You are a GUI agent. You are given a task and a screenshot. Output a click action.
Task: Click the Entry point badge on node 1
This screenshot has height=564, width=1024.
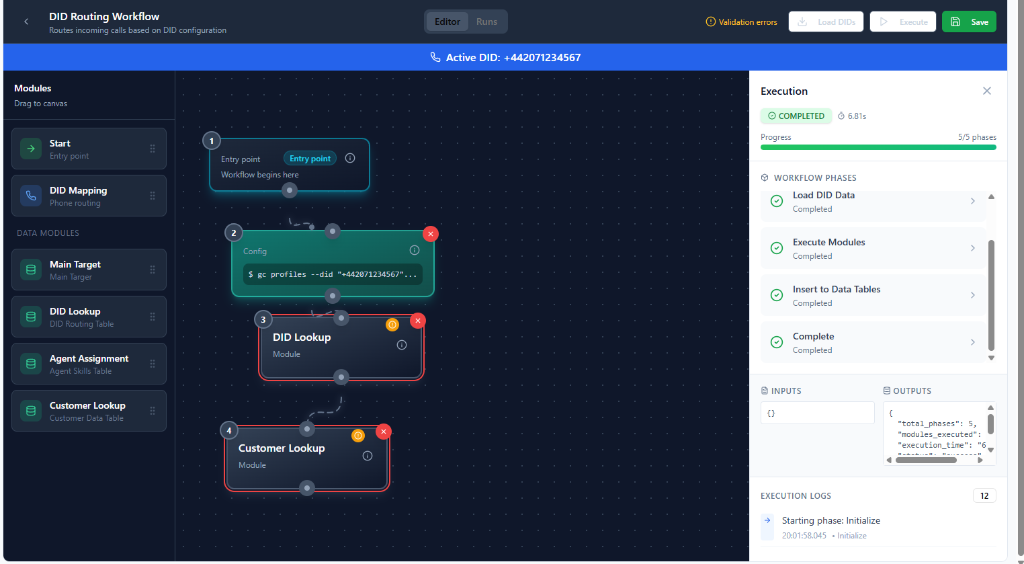pos(310,159)
